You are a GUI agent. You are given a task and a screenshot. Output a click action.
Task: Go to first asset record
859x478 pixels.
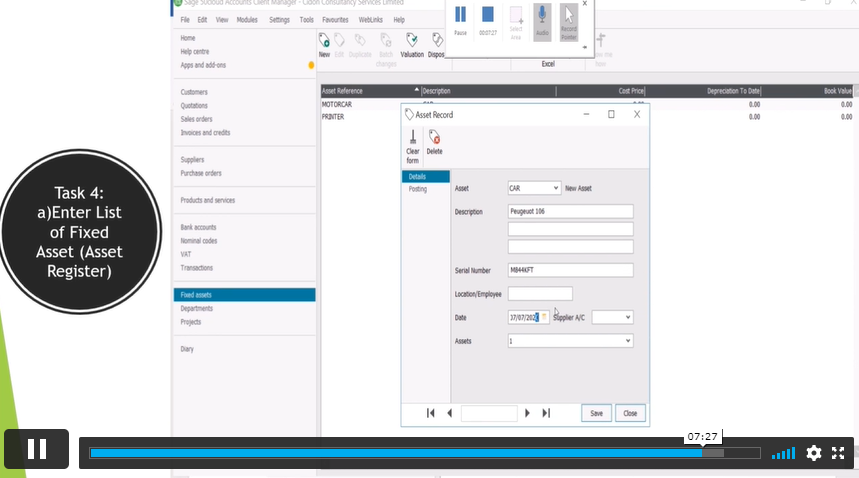pos(431,413)
